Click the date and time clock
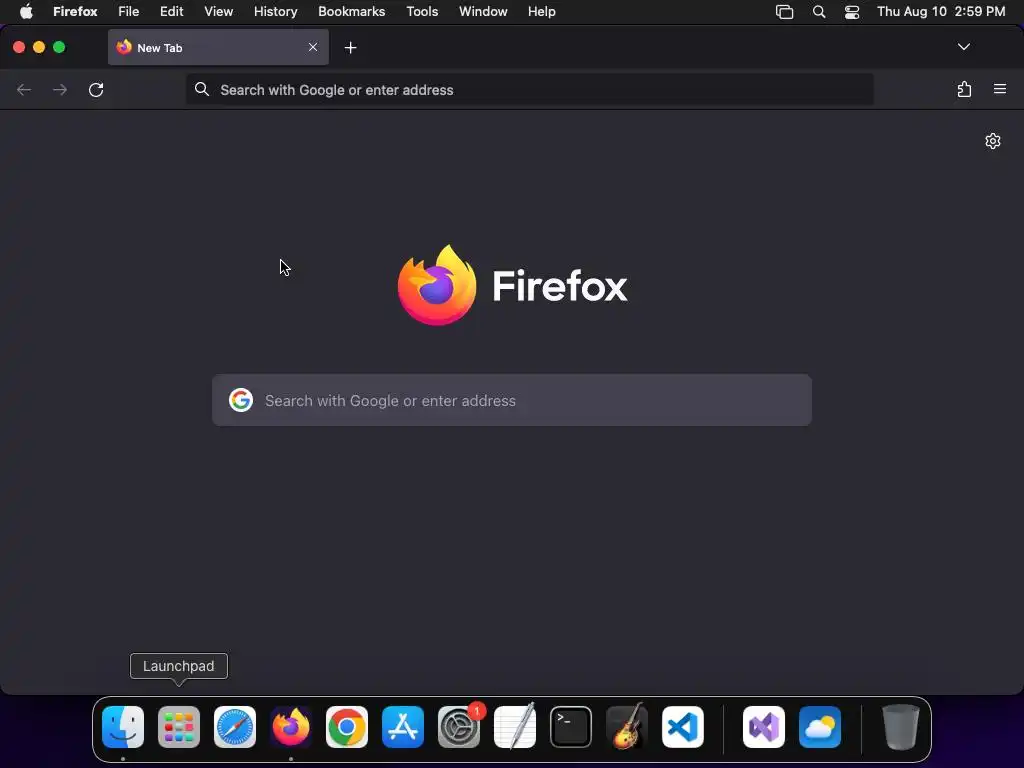This screenshot has height=768, width=1024. pyautogui.click(x=941, y=12)
